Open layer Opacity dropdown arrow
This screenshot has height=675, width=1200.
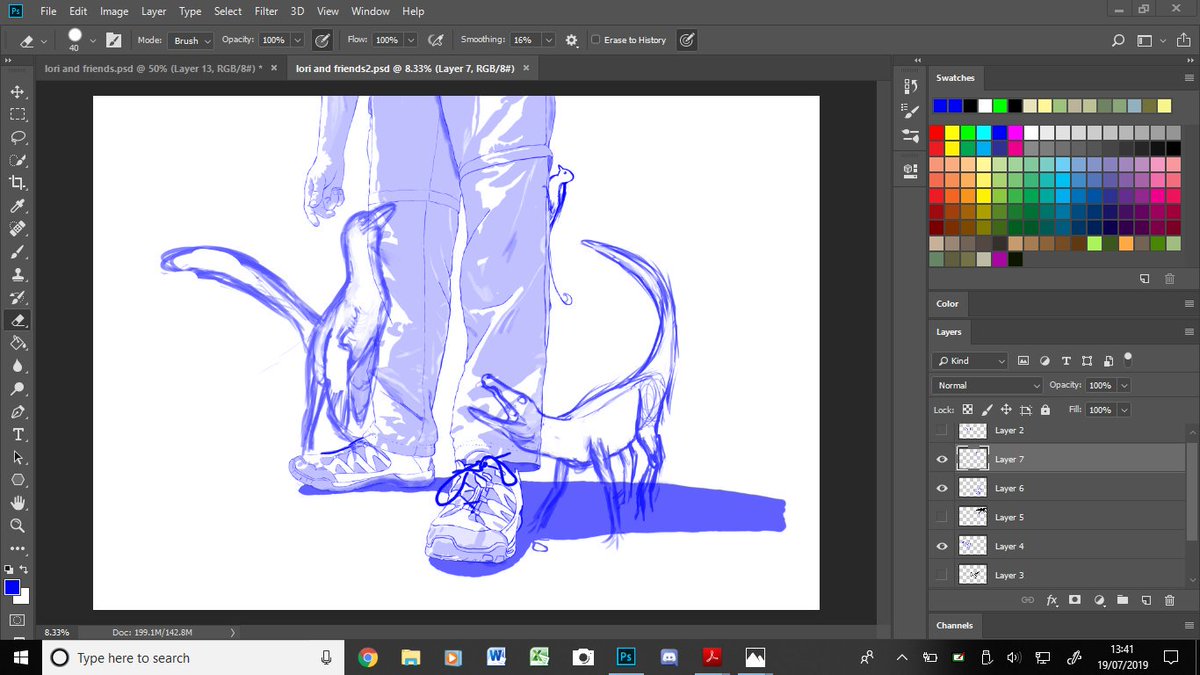[1125, 385]
